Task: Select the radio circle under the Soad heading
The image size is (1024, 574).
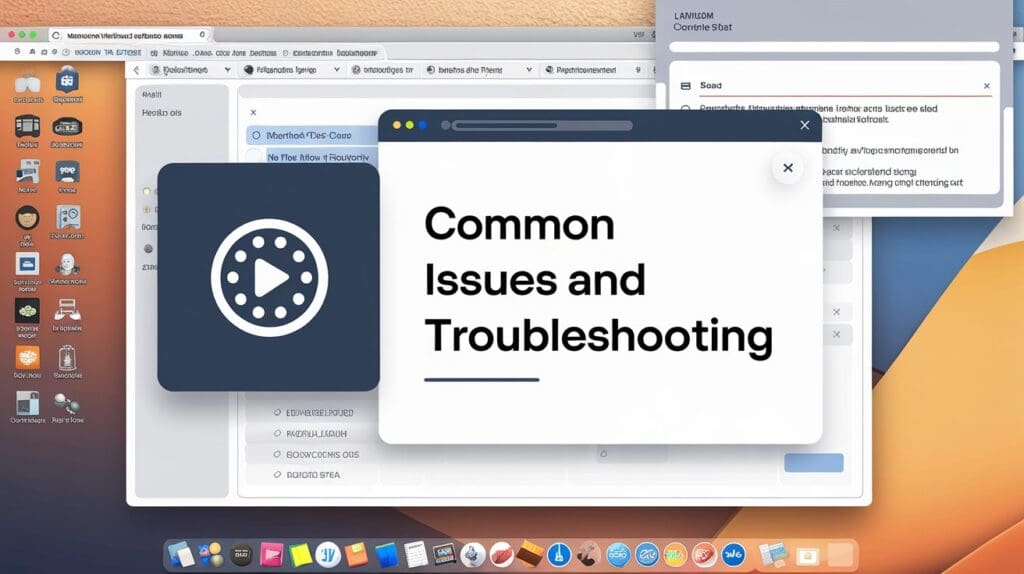Action: [686, 109]
